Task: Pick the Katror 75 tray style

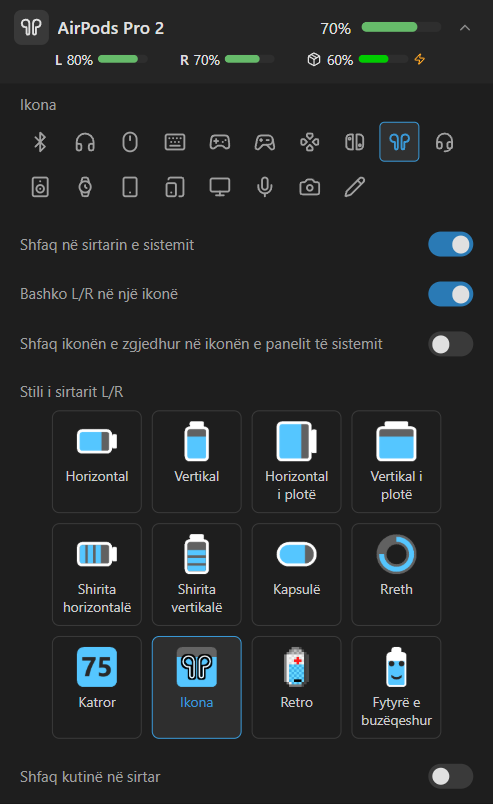Action: click(x=97, y=687)
